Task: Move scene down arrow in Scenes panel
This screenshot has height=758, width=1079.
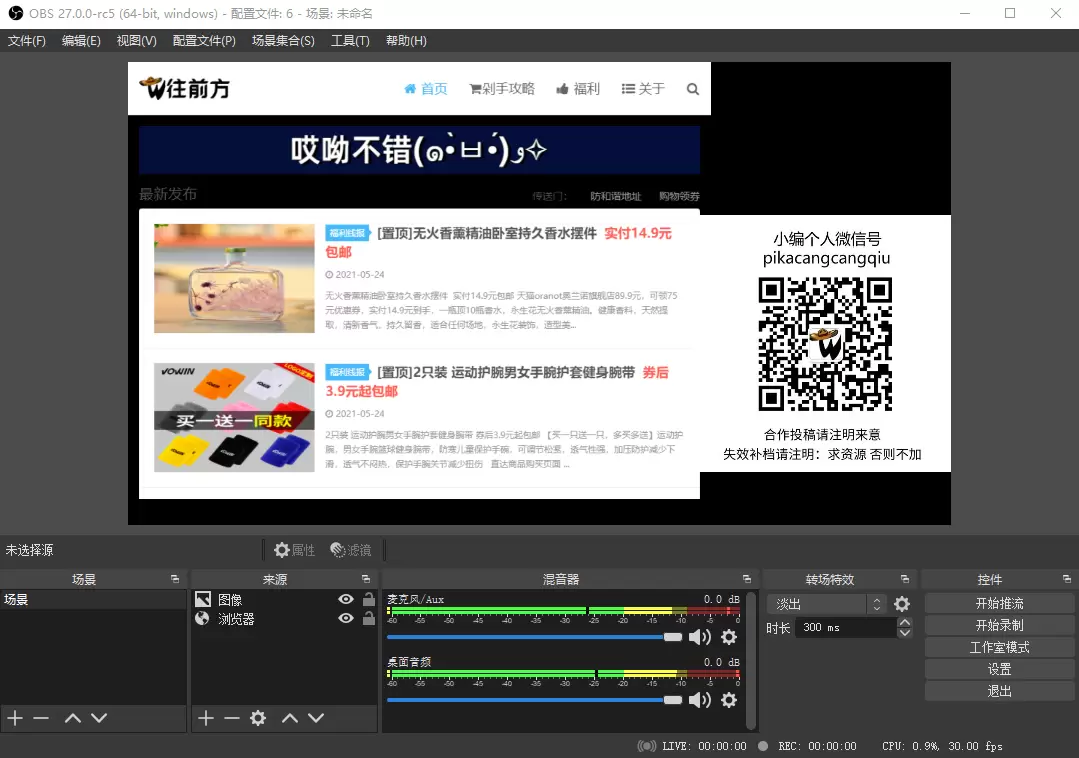Action: point(99,718)
